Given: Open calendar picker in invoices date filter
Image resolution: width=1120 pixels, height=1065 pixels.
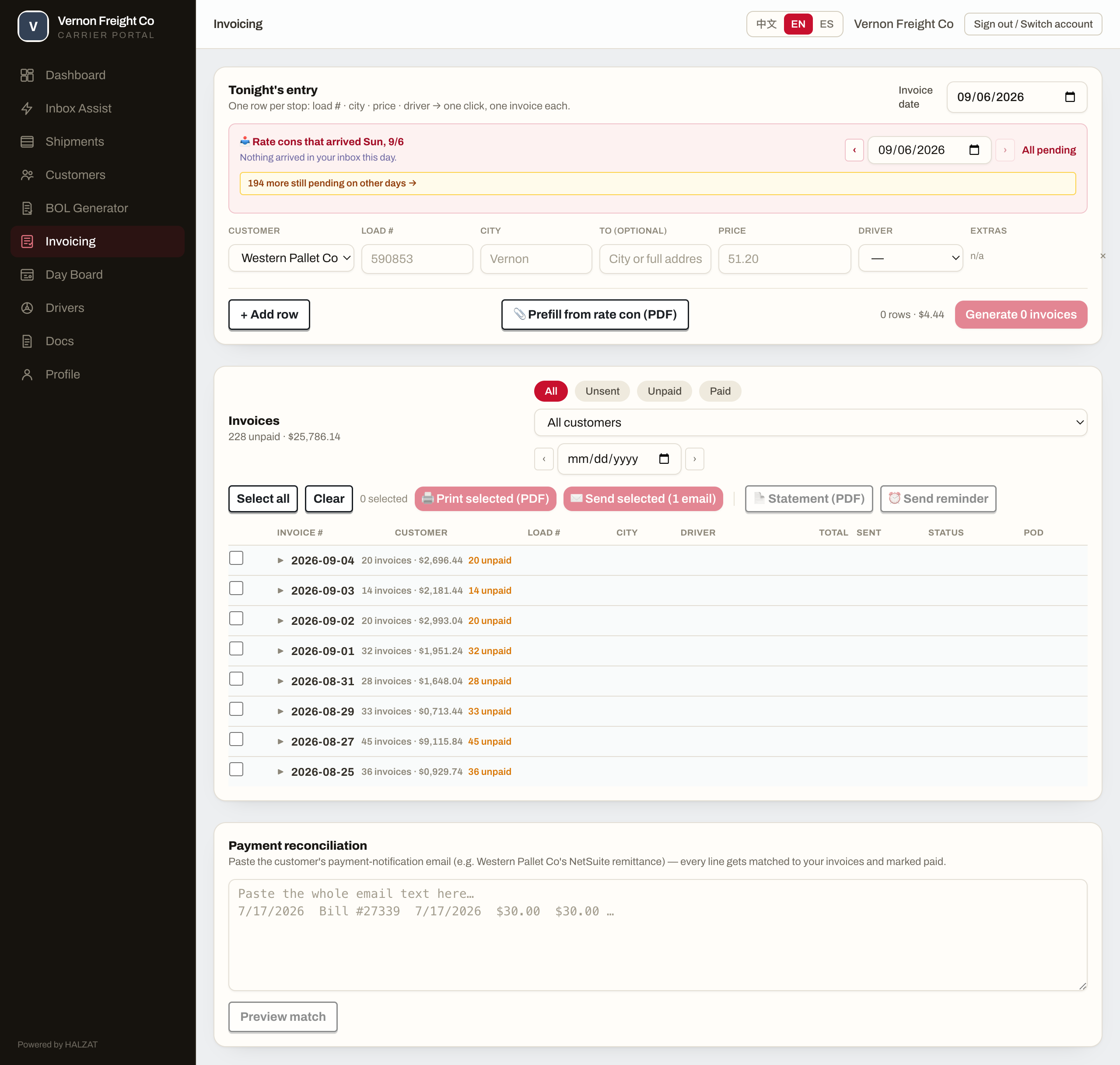Looking at the screenshot, I should 664,459.
